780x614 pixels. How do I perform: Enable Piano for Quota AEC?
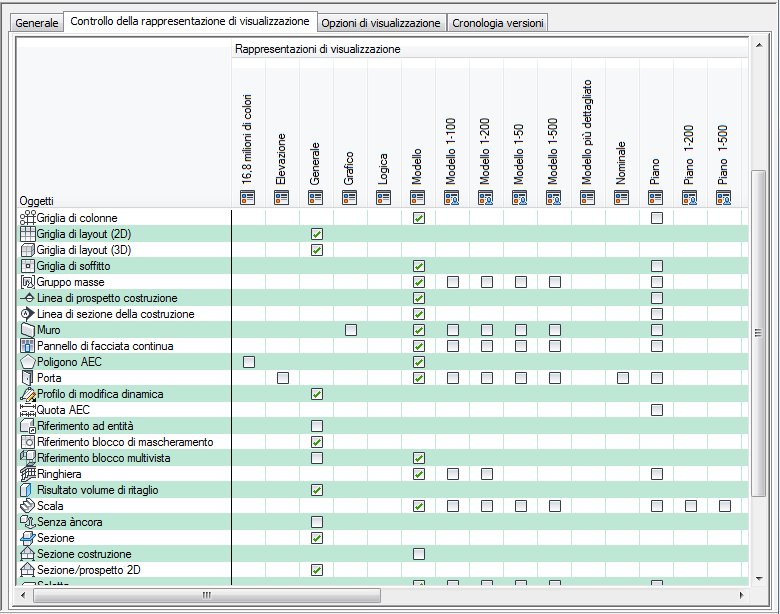click(x=657, y=410)
